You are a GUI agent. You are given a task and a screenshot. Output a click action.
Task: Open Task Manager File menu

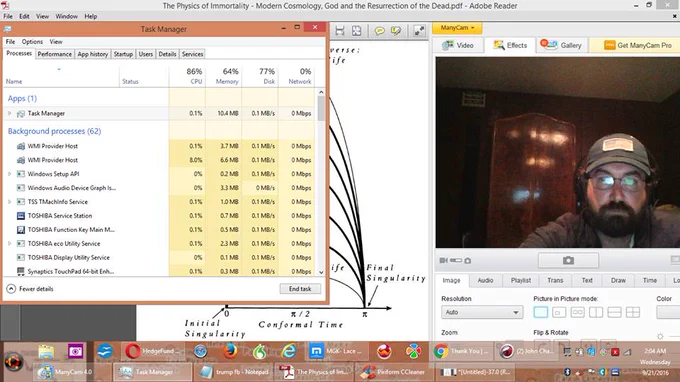point(10,42)
